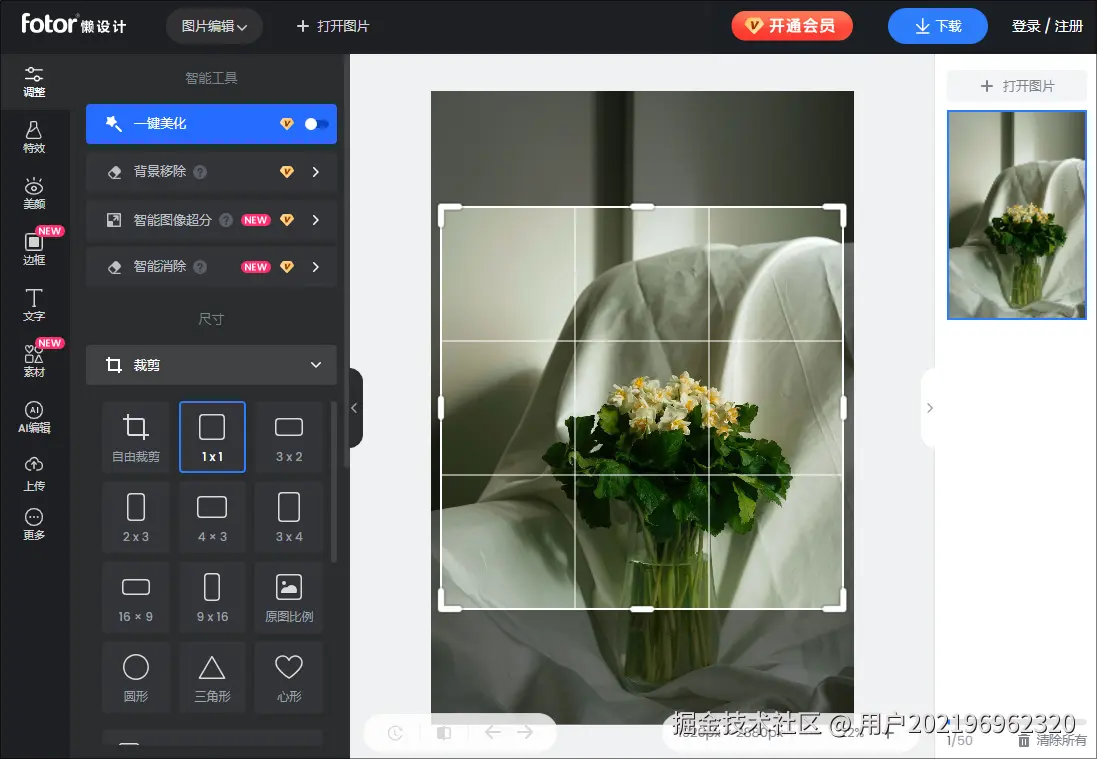Click the help icon next to 智能消除
This screenshot has height=759, width=1097.
click(200, 267)
